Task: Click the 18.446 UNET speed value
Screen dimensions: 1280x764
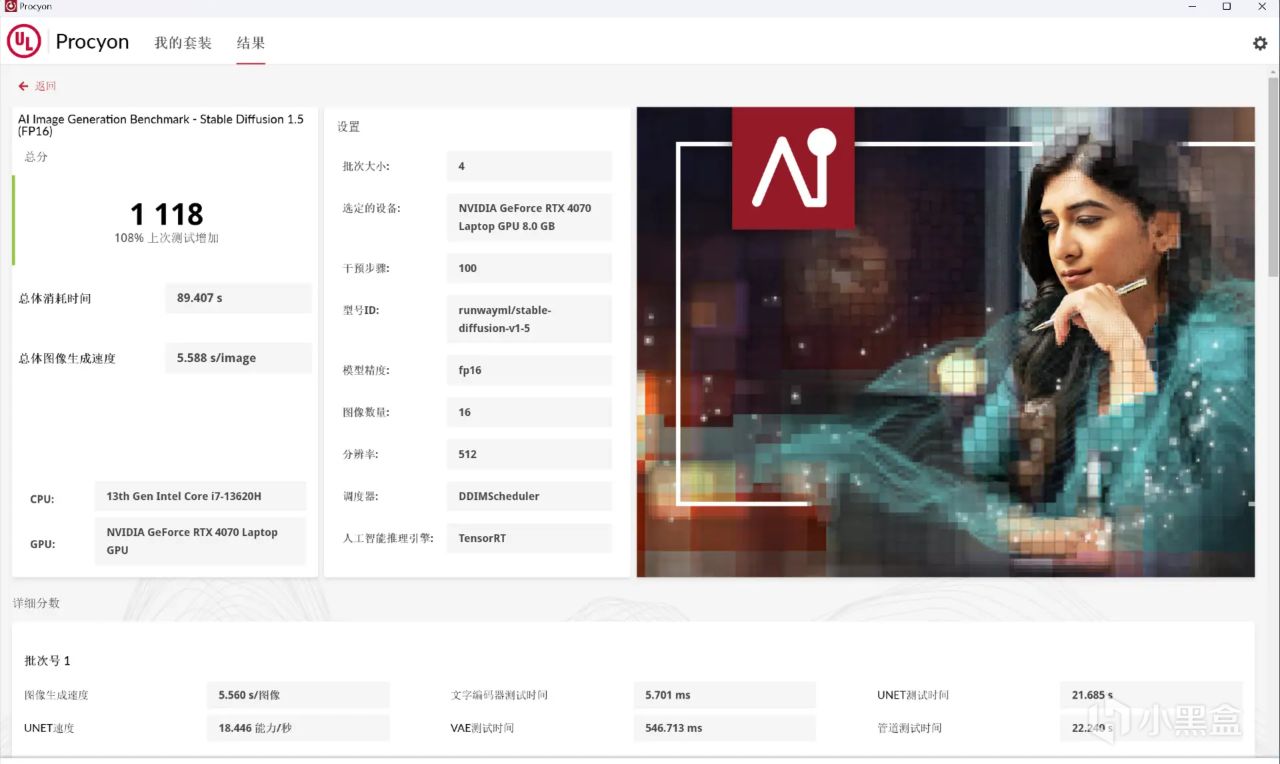Action: [298, 728]
